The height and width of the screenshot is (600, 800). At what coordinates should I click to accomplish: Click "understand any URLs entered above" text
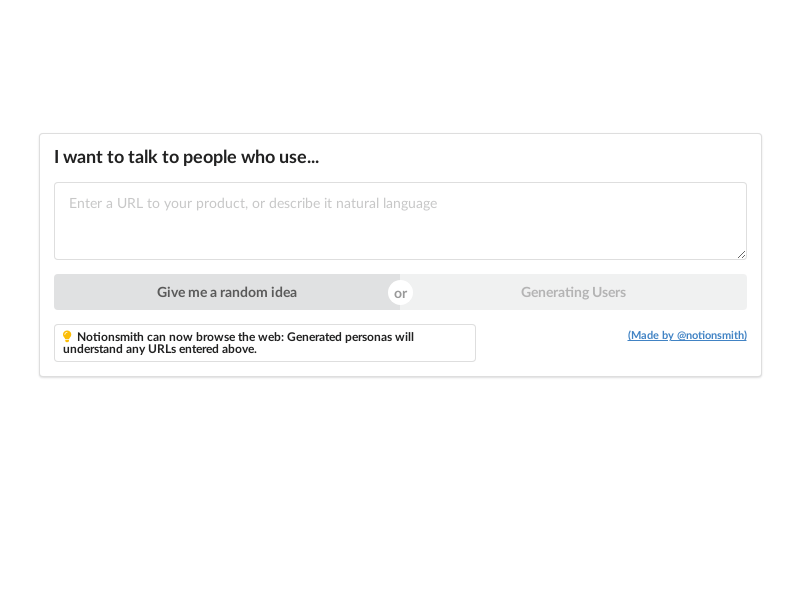pyautogui.click(x=160, y=349)
